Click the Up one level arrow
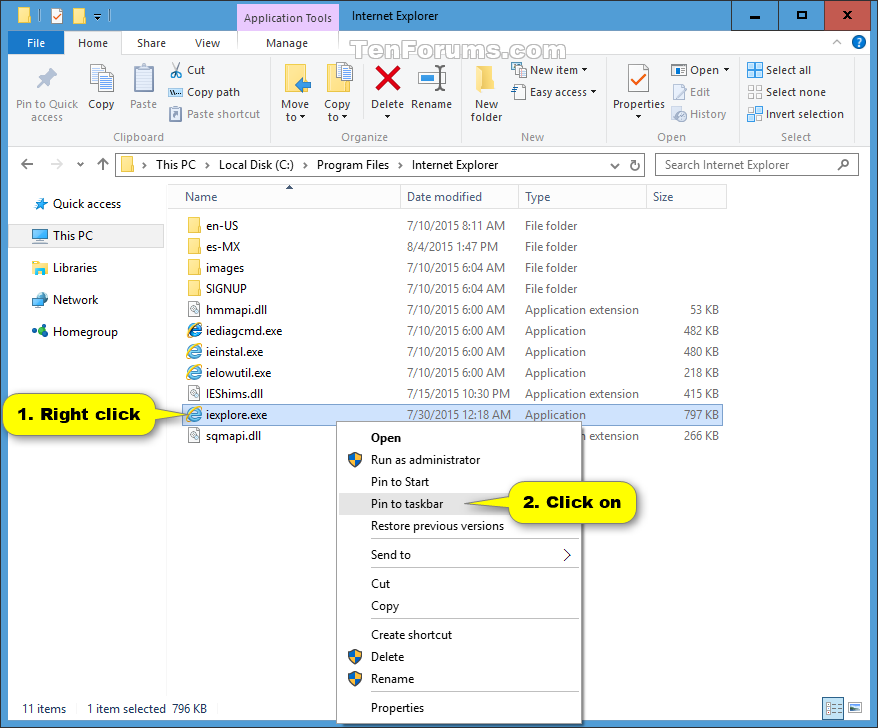Image resolution: width=878 pixels, height=728 pixels. coord(102,164)
